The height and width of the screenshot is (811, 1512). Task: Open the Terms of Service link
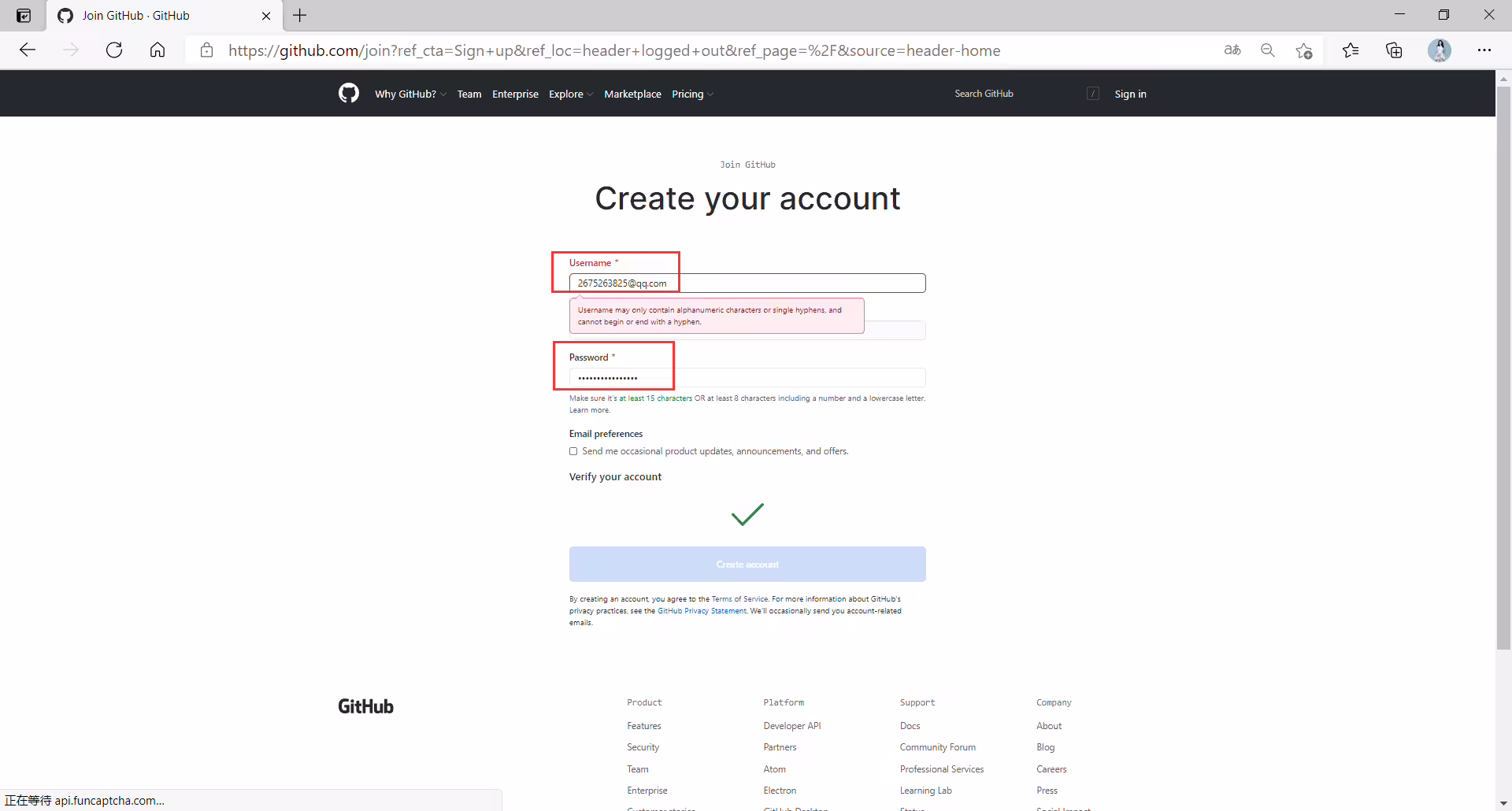739,599
